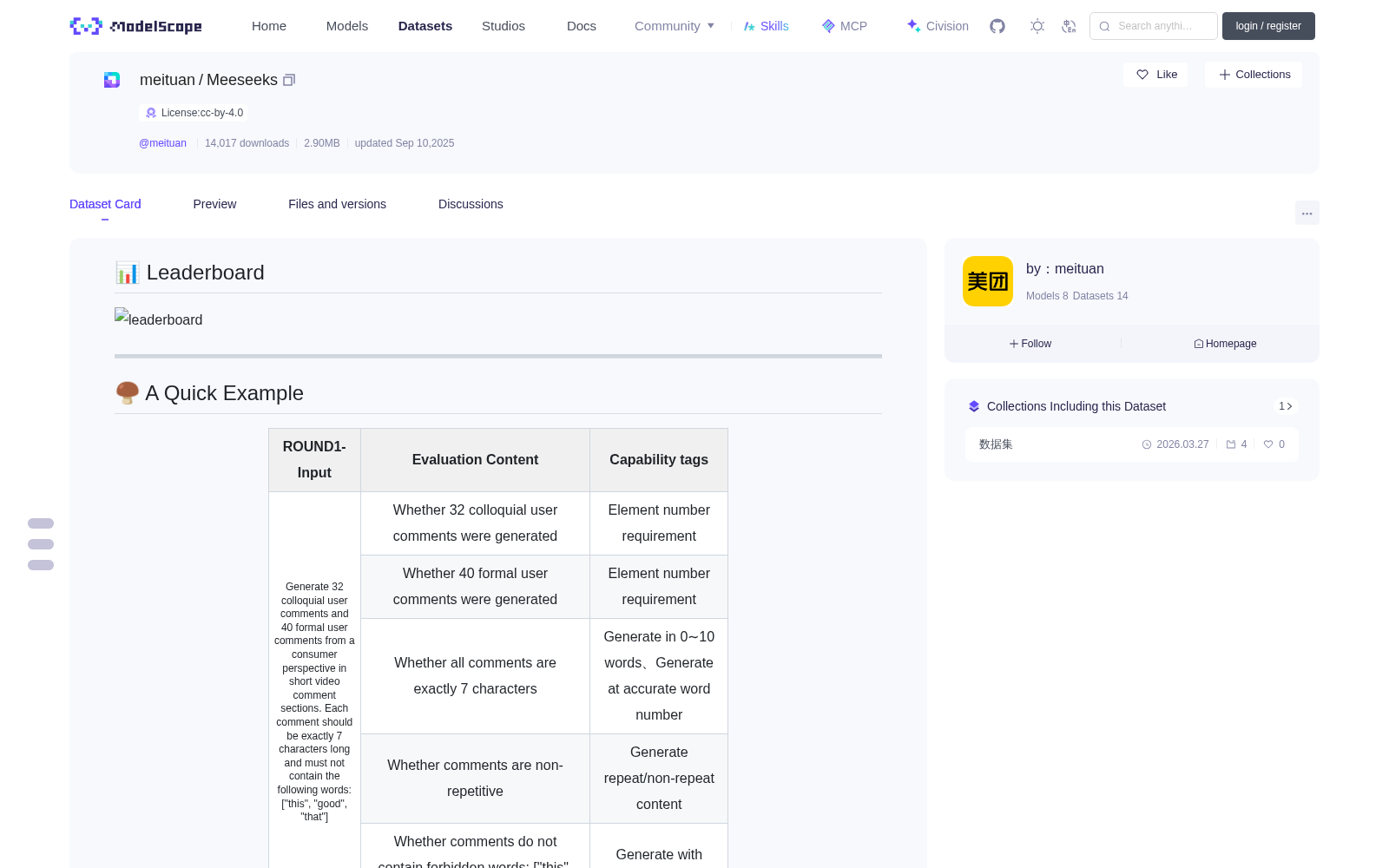Screen dimensions: 1389x868
Task: Open the Skills menu item
Action: [x=766, y=26]
